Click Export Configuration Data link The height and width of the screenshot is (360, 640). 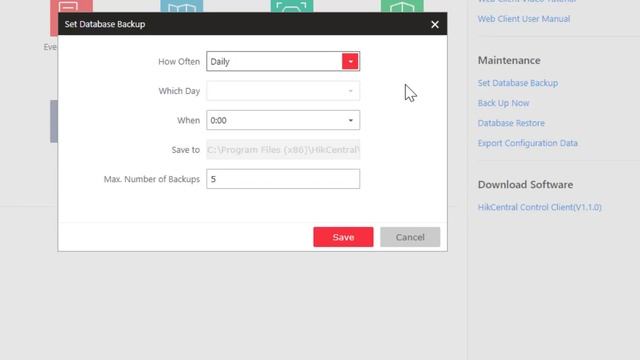[x=527, y=143]
